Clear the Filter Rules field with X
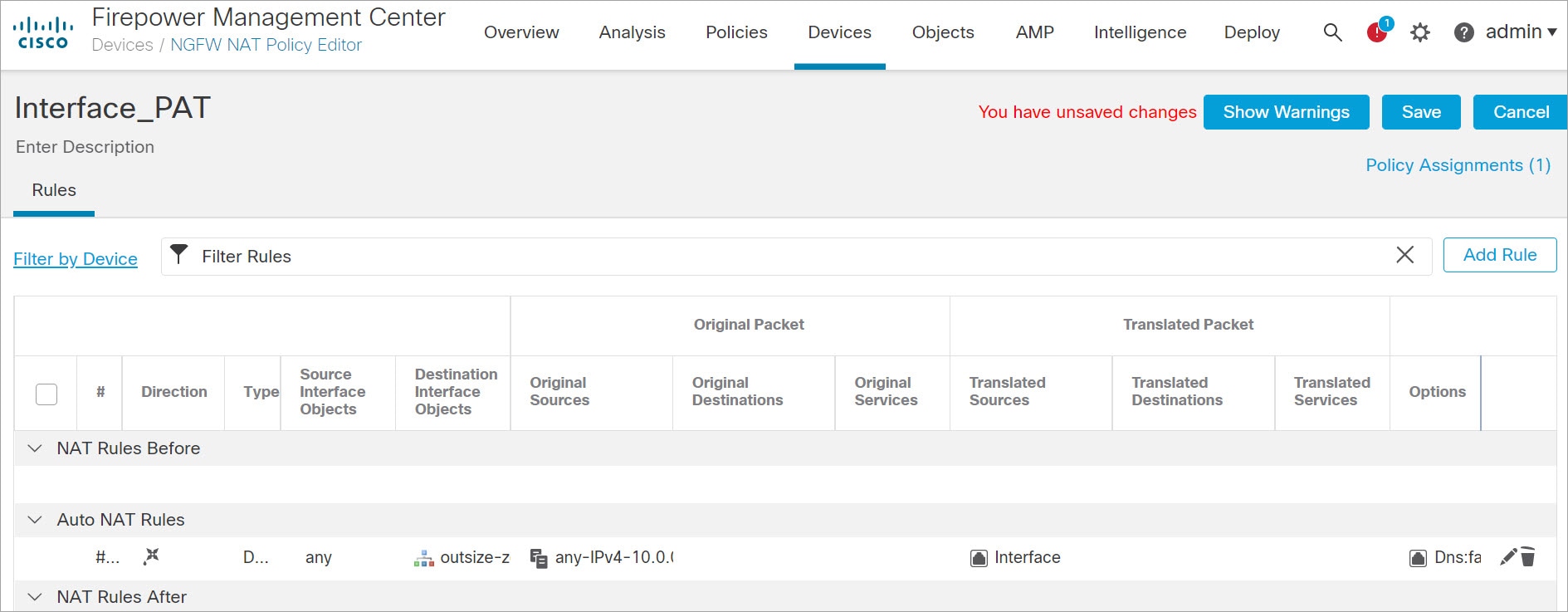 coord(1404,255)
